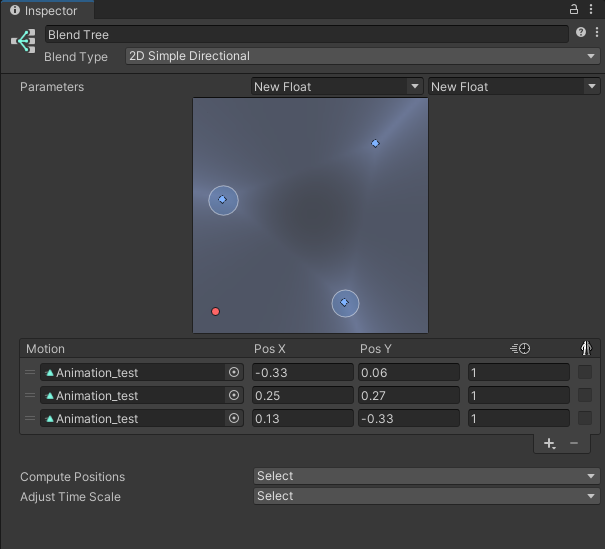Enable mirror checkbox for third motion

click(585, 418)
